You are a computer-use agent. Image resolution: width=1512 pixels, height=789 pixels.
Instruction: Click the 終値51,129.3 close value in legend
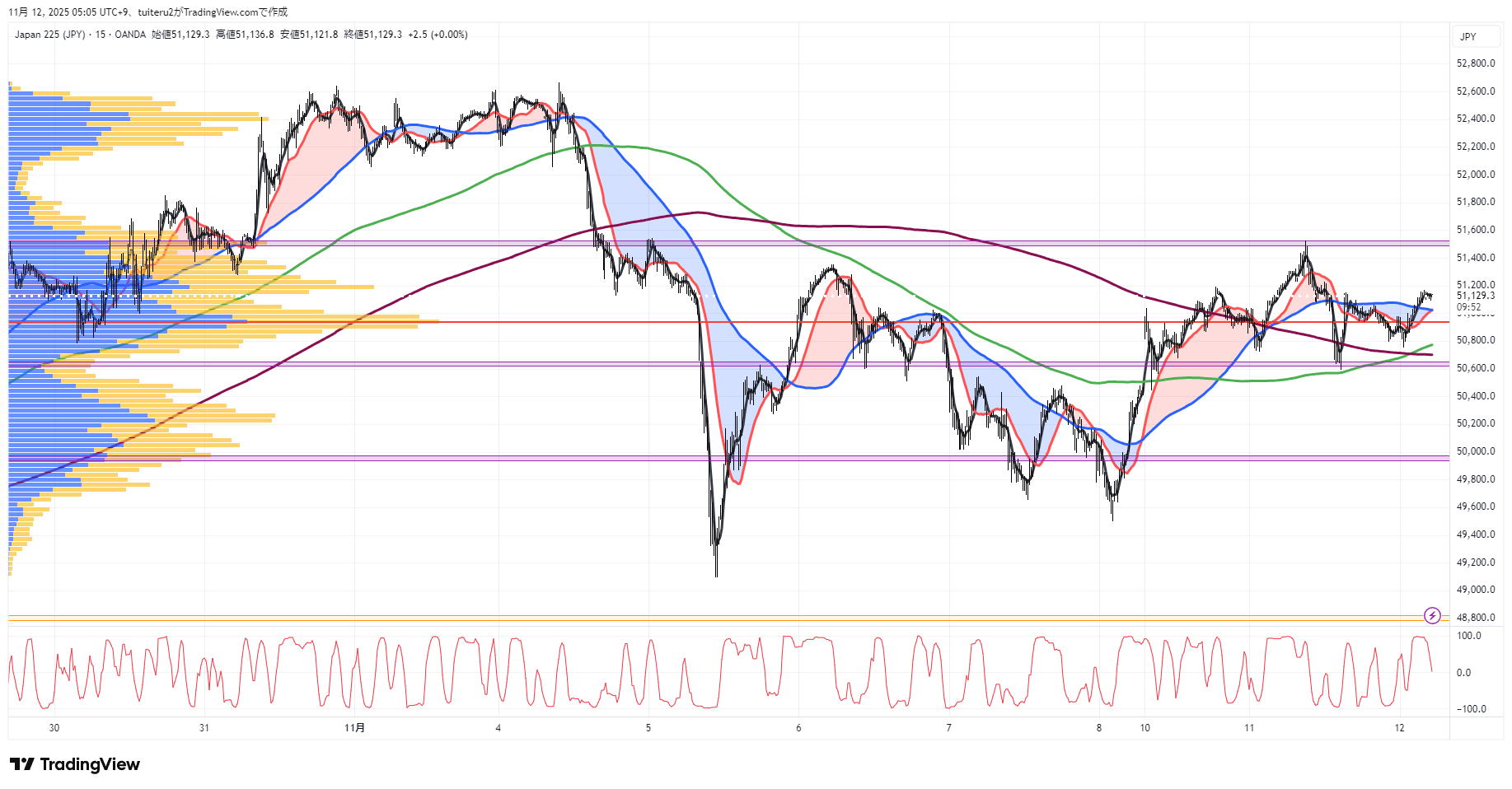[x=372, y=35]
